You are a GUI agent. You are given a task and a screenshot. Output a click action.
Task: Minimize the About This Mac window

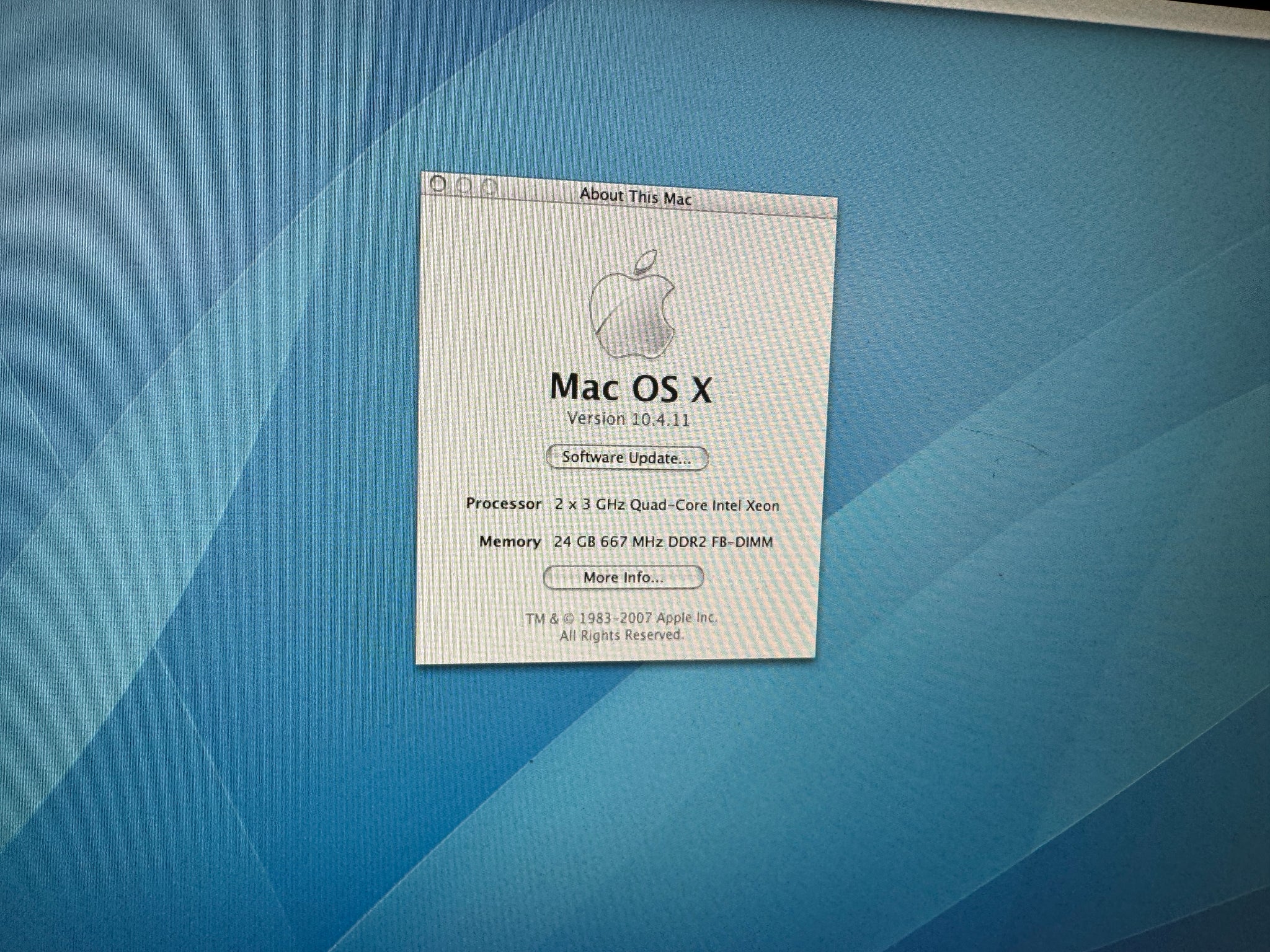click(x=464, y=185)
